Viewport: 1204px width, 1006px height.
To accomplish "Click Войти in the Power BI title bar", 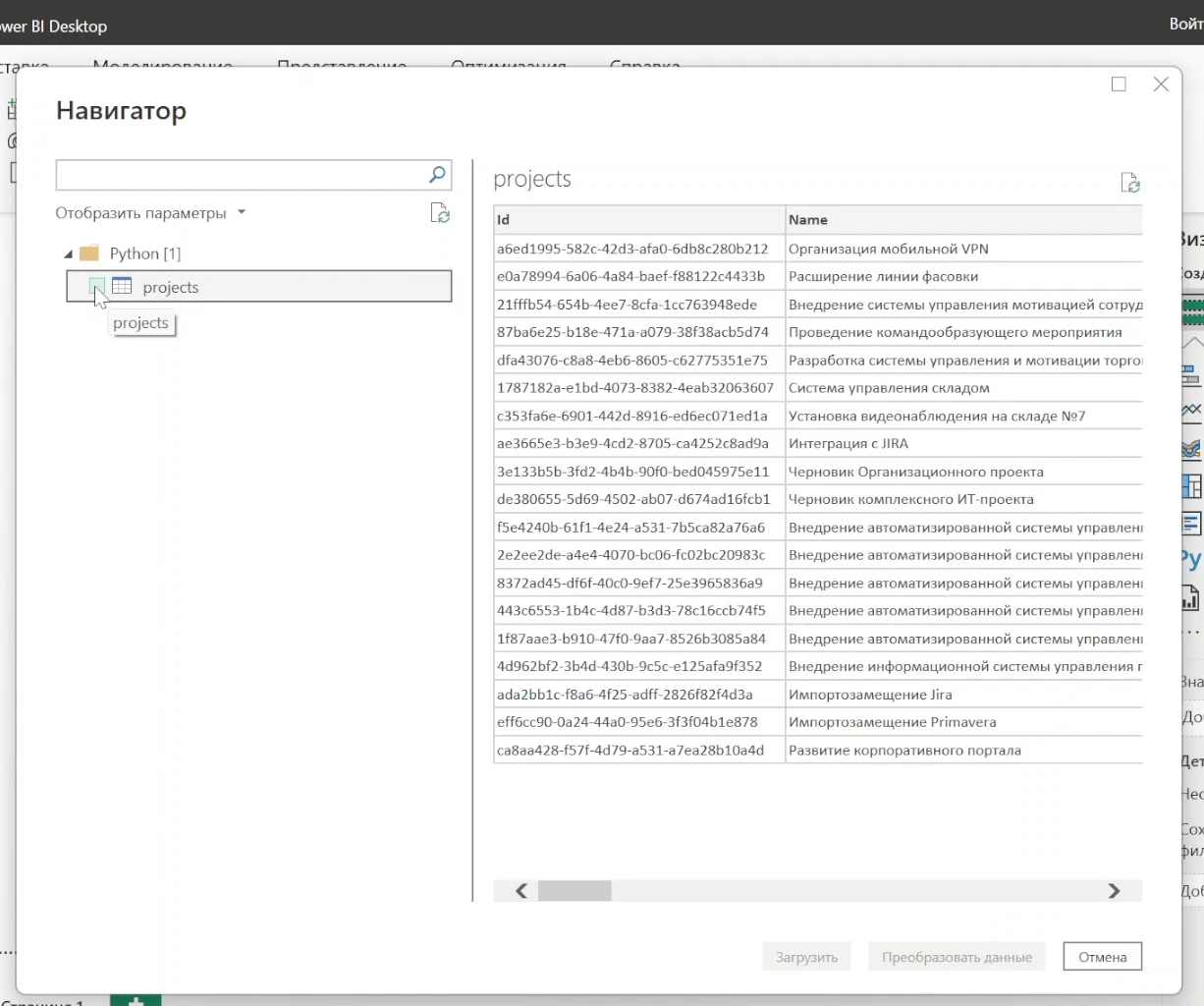I will (1186, 25).
